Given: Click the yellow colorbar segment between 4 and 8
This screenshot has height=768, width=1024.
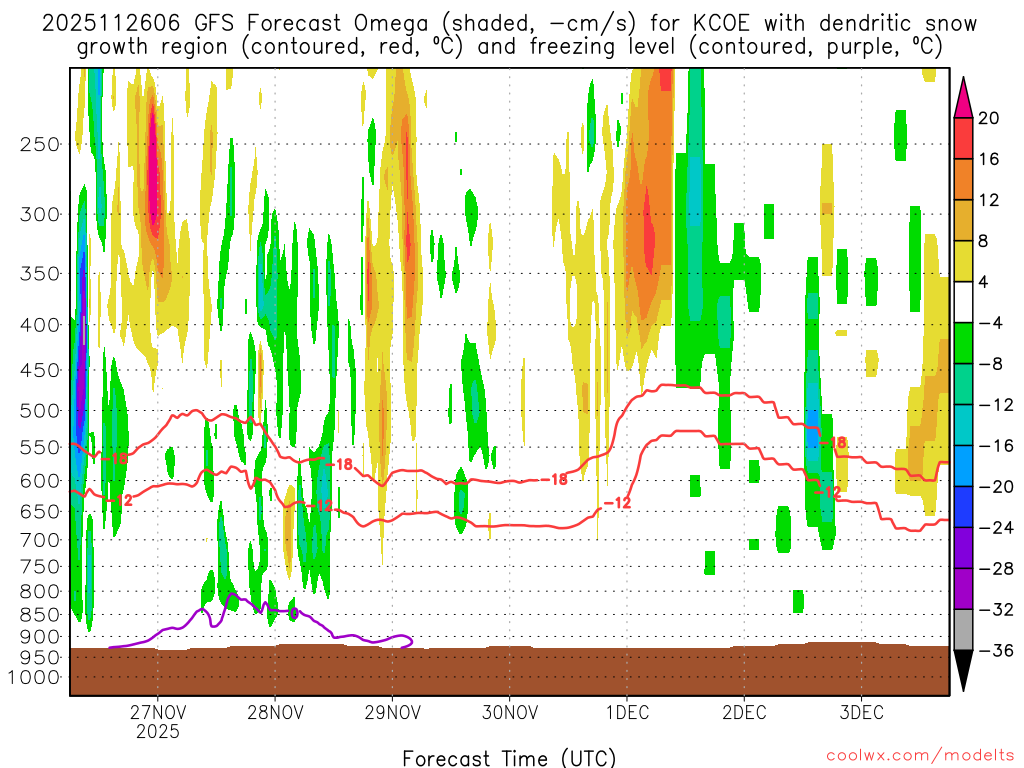Looking at the screenshot, I should click(963, 261).
